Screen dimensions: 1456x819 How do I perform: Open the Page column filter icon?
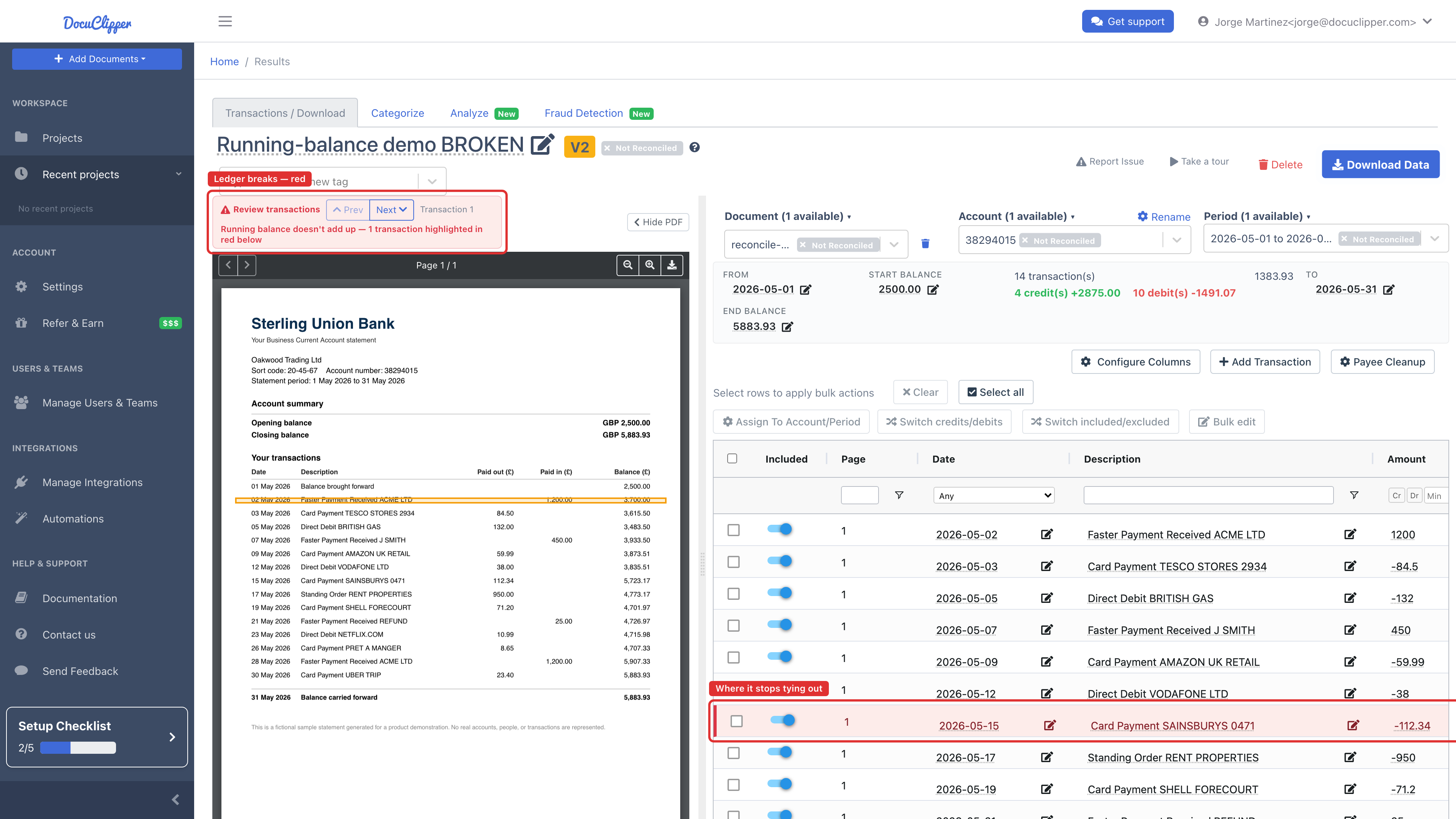tap(899, 495)
